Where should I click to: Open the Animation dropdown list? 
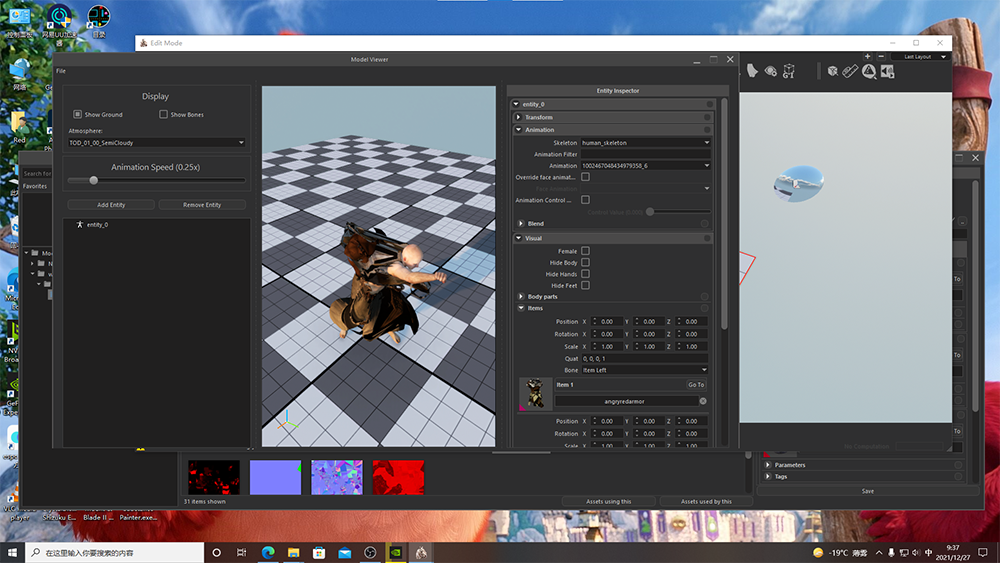(645, 165)
